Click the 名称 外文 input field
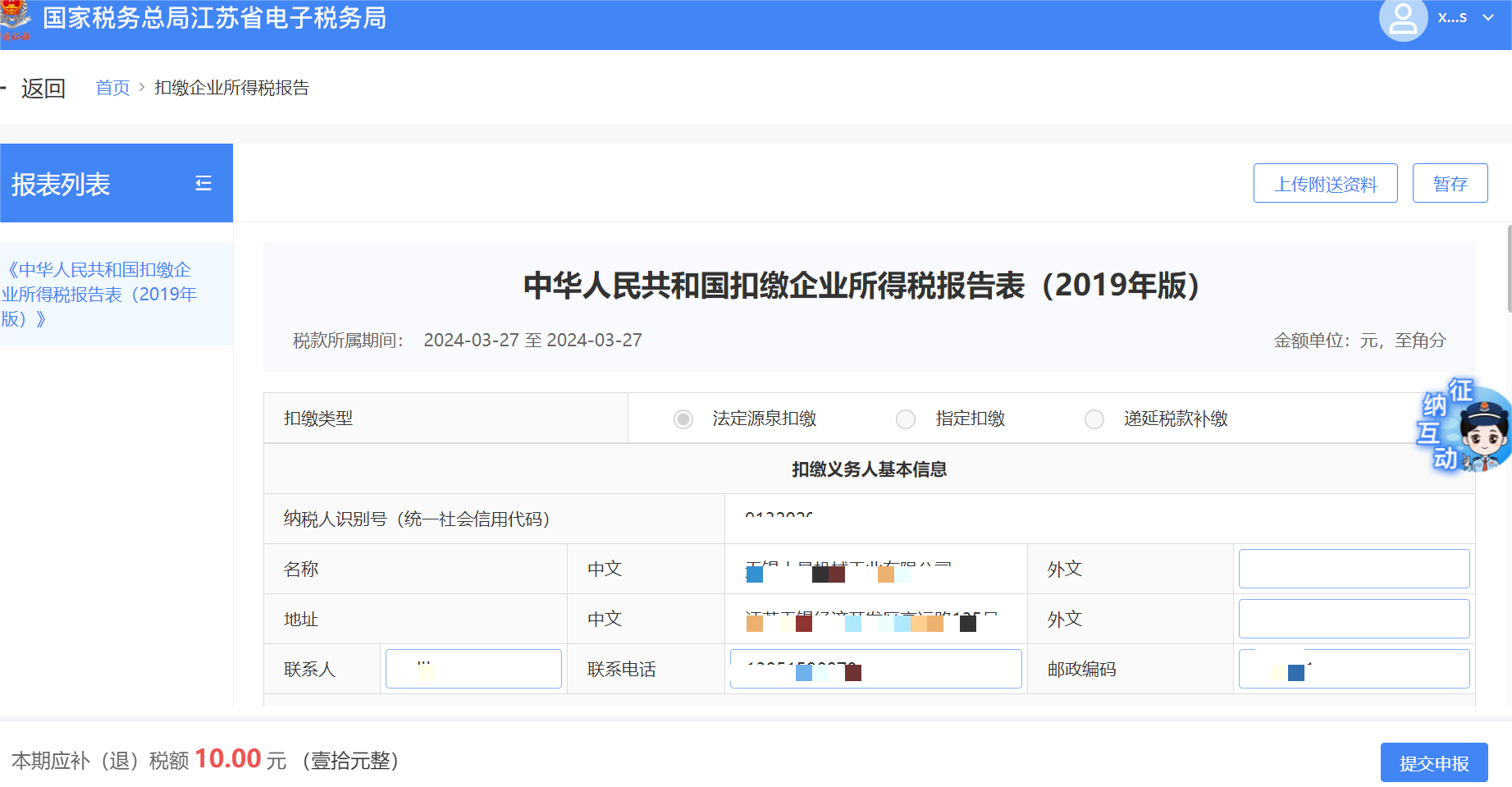 pyautogui.click(x=1354, y=569)
